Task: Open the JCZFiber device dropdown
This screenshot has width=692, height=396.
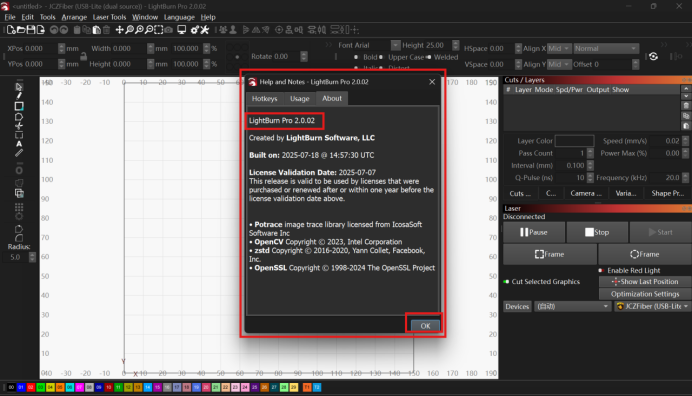Action: (652, 306)
